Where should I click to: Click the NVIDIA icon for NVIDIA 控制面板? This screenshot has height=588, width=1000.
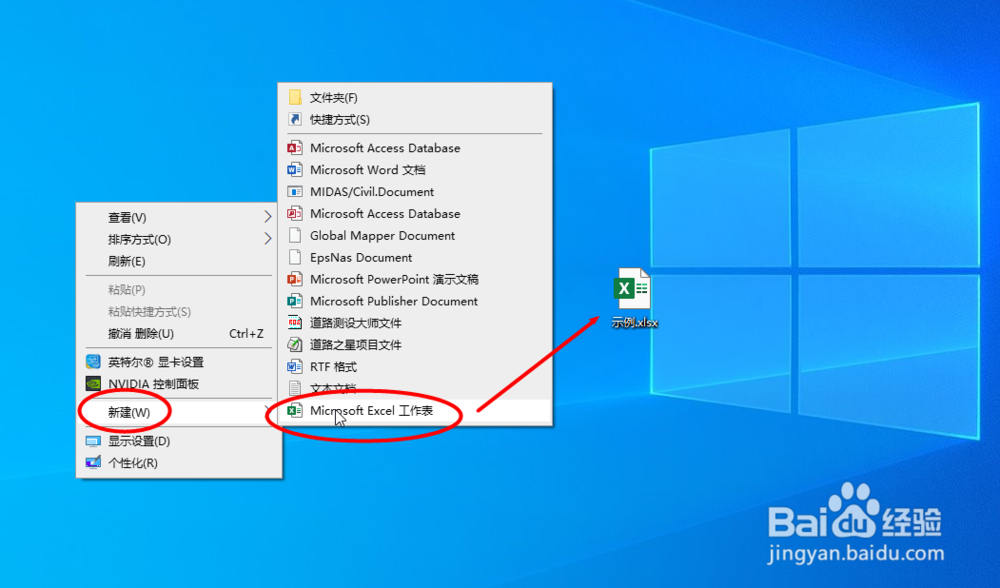[93, 384]
